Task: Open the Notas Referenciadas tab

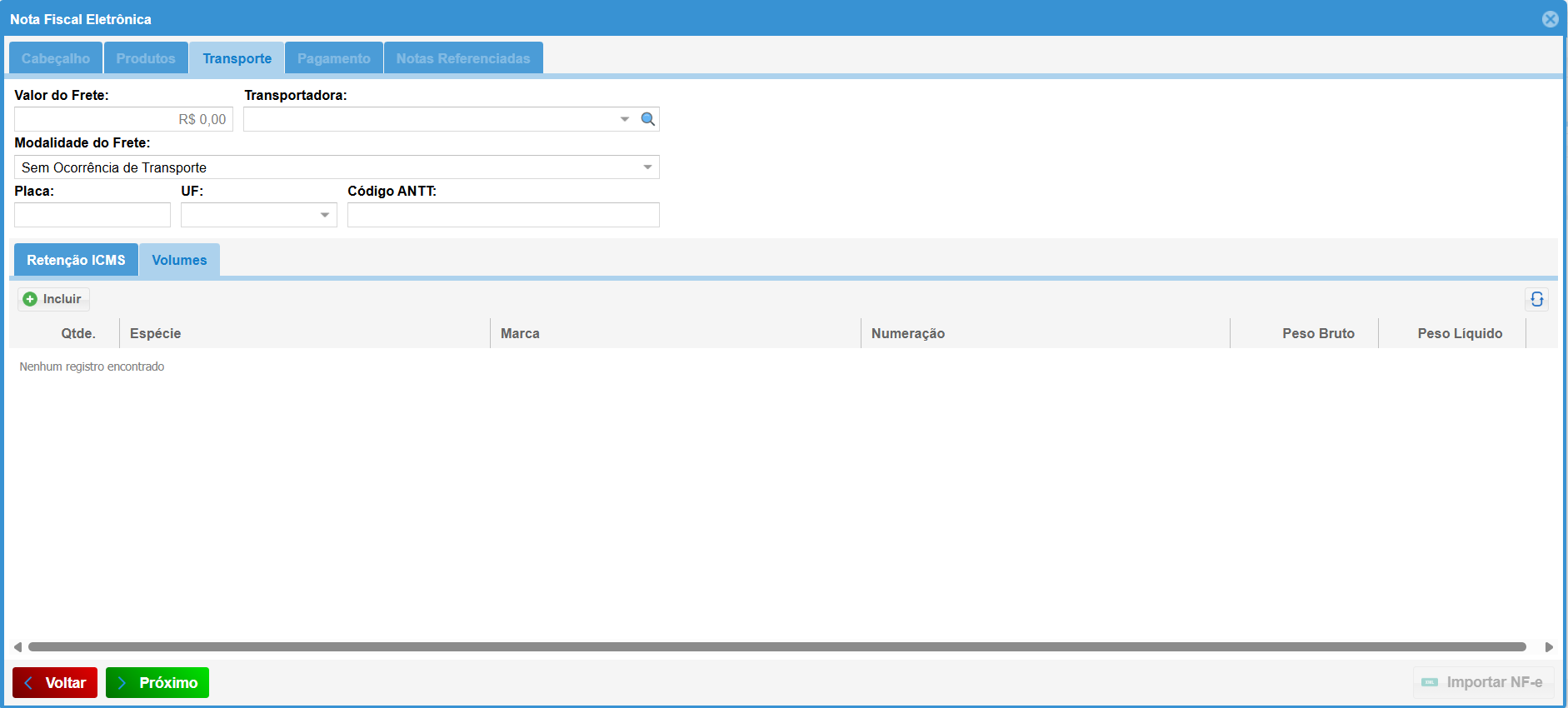Action: click(x=462, y=58)
